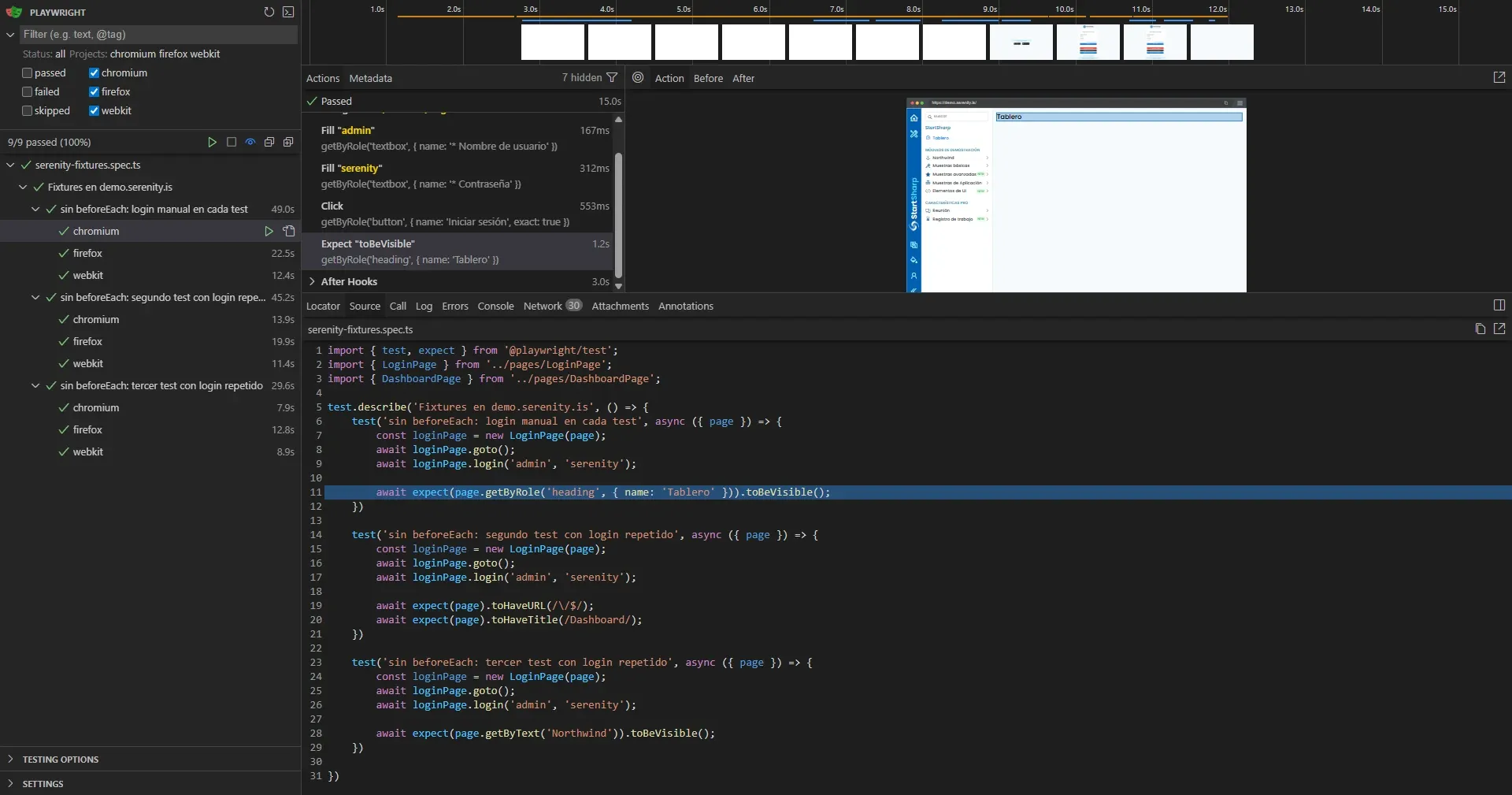Screen dimensions: 1512x795
Task: Check the 'passed' status filter checkbox
Action: click(x=26, y=72)
